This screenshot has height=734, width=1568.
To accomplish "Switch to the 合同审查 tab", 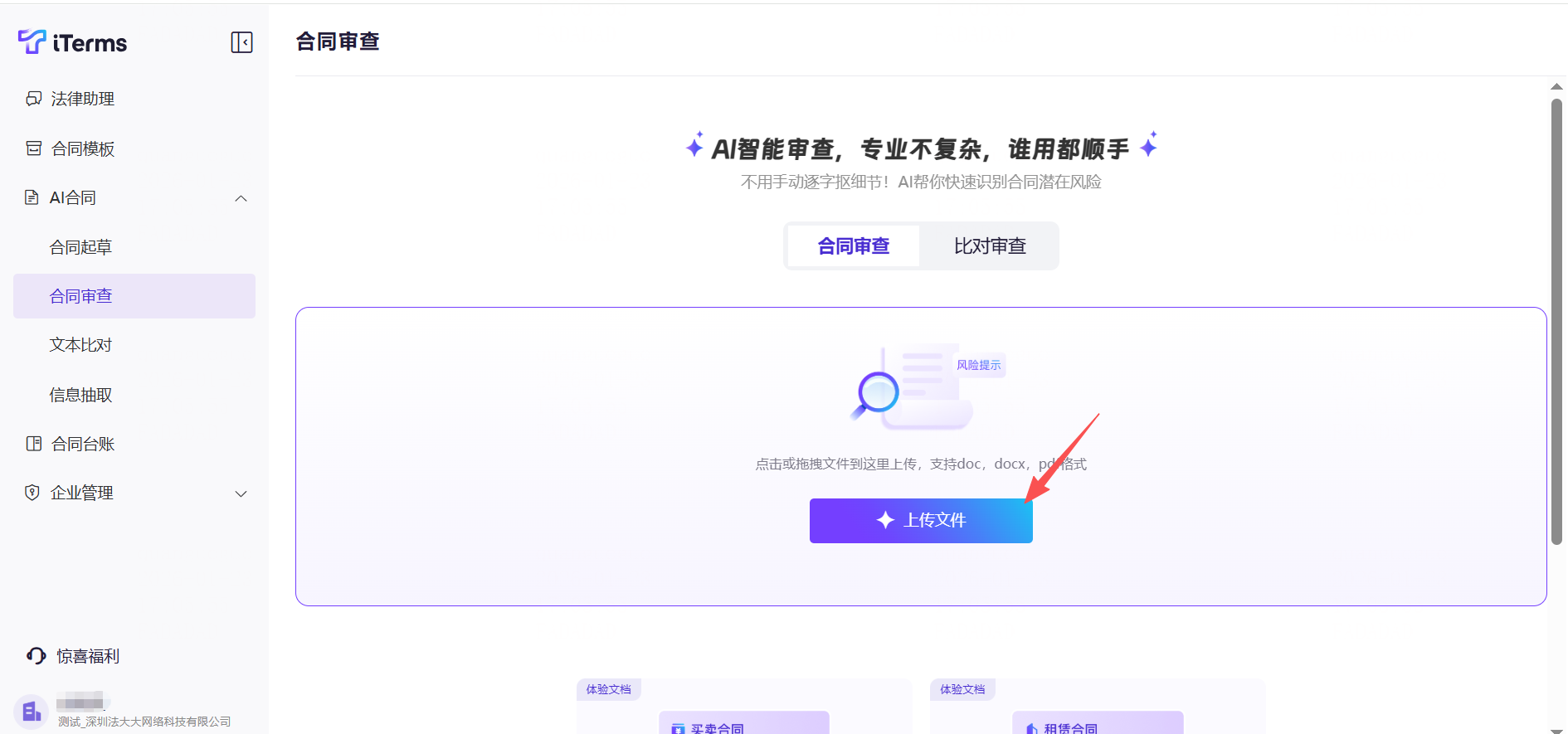I will pyautogui.click(x=854, y=245).
